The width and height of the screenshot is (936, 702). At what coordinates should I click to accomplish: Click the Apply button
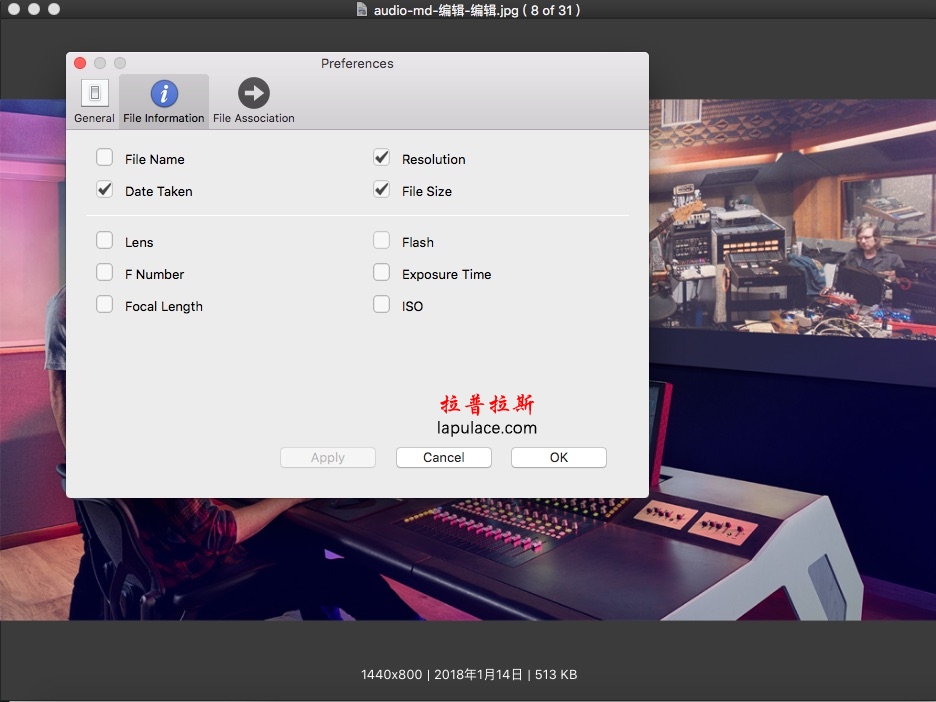tap(328, 457)
